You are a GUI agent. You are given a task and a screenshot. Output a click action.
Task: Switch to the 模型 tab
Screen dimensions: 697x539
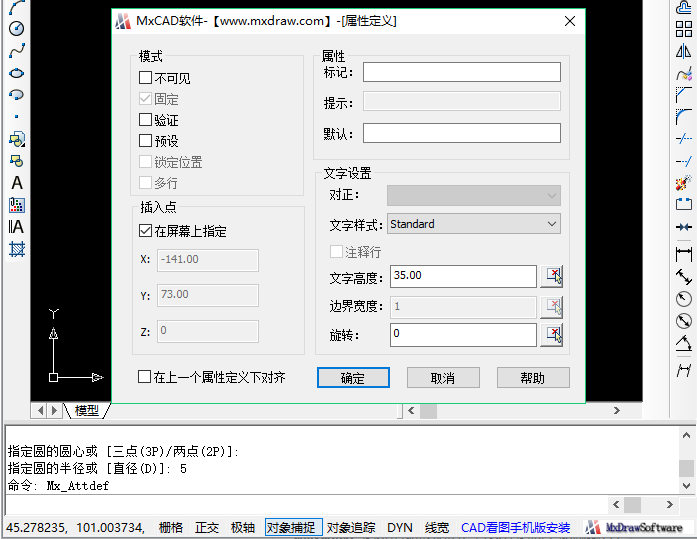[x=87, y=410]
